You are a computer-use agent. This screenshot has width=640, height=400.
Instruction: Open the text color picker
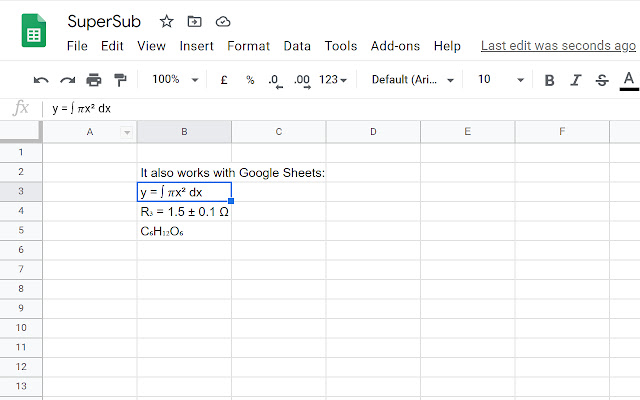click(628, 80)
